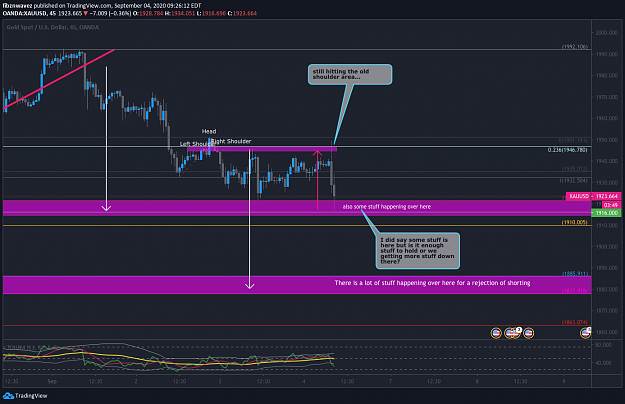Screen dimensions: 625x404
Task: Click the US flag event icon beside price axis
Action: click(585, 333)
